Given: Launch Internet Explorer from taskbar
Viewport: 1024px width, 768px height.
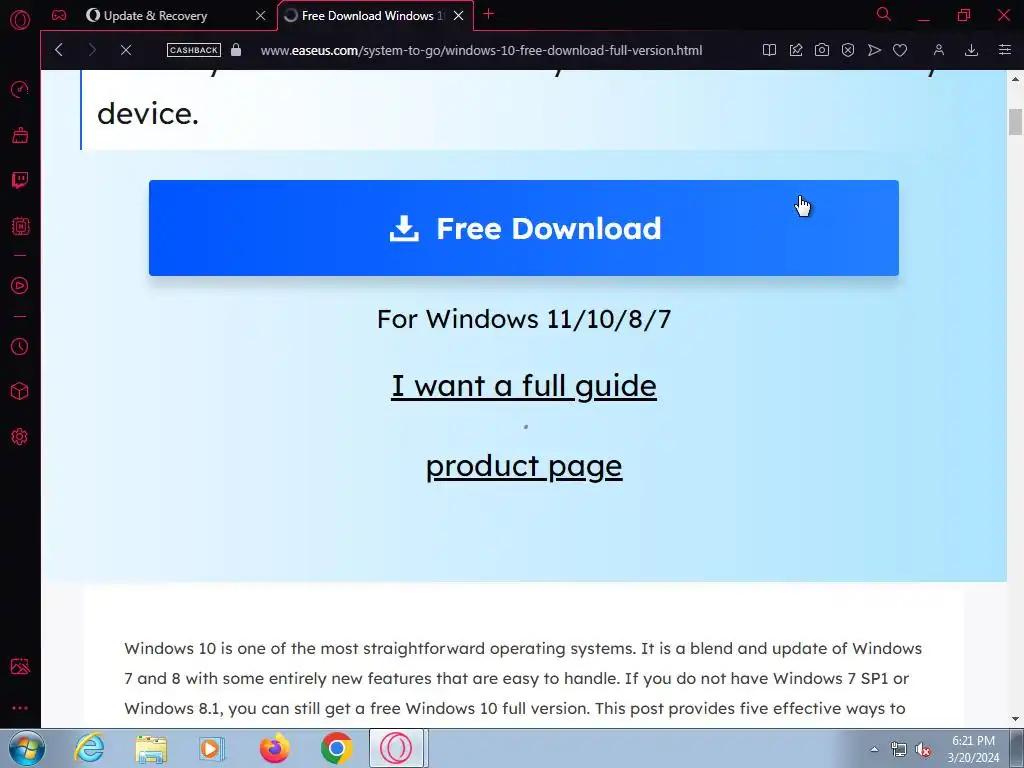Looking at the screenshot, I should (89, 748).
